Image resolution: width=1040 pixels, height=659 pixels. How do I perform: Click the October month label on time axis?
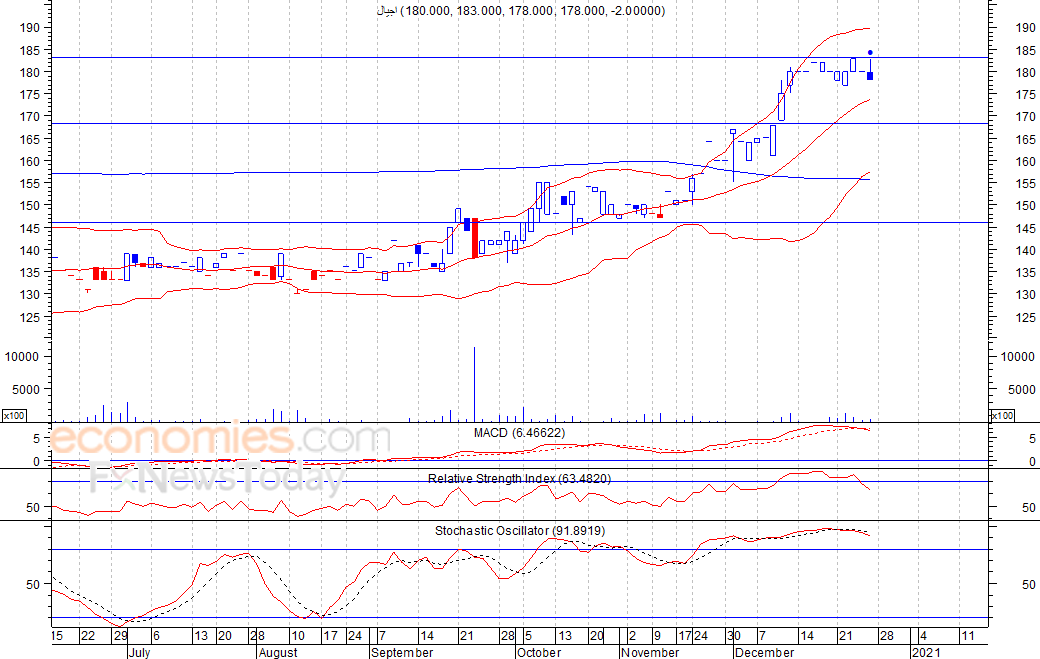coord(539,652)
